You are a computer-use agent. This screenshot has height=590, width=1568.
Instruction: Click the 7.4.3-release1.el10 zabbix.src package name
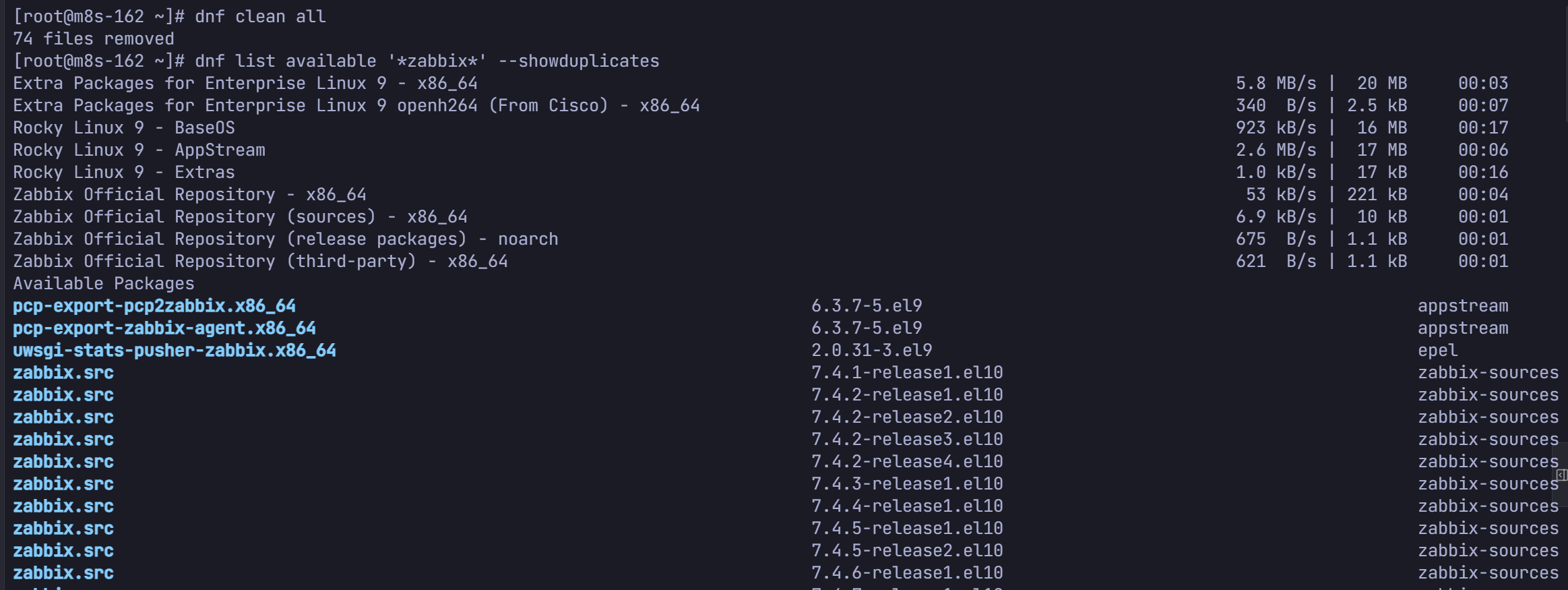tap(63, 483)
